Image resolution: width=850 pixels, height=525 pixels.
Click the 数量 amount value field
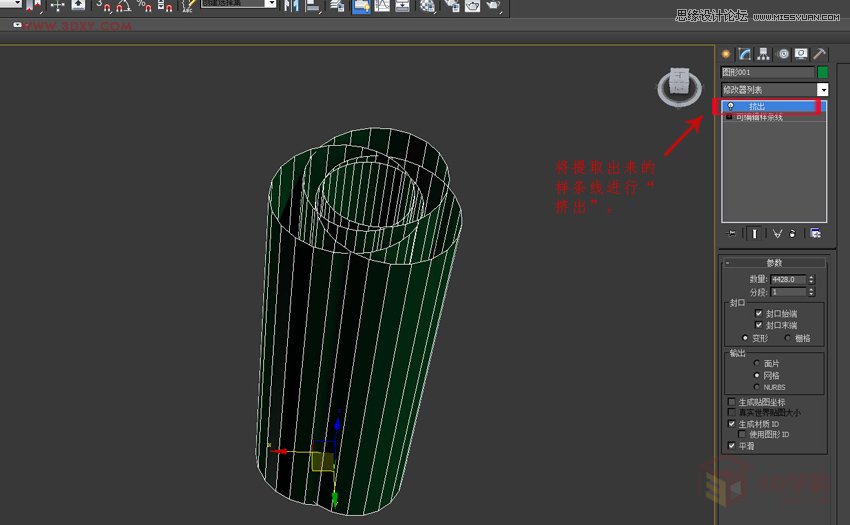pos(788,279)
